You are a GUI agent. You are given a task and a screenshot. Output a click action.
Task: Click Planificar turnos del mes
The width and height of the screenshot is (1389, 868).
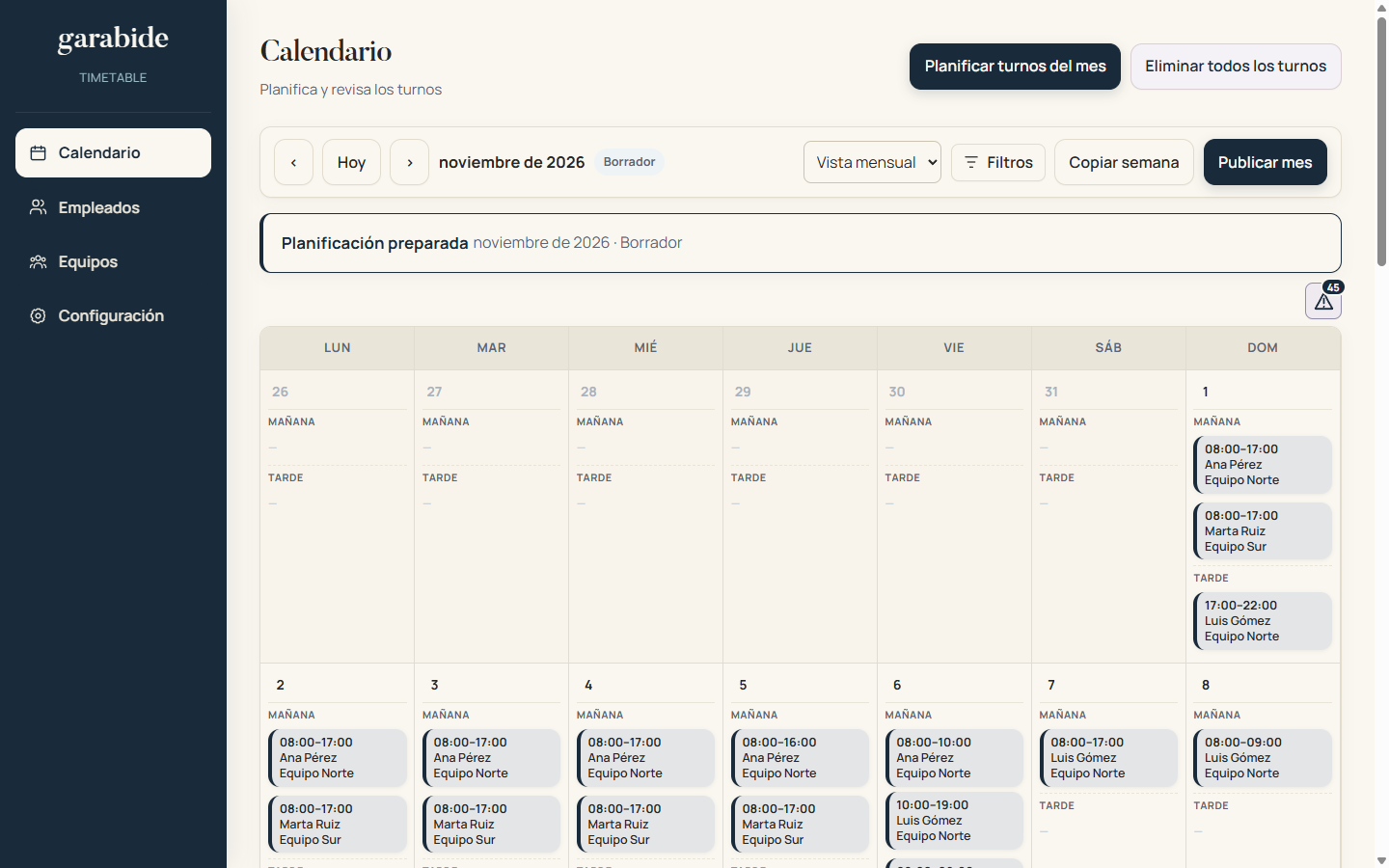click(1015, 67)
